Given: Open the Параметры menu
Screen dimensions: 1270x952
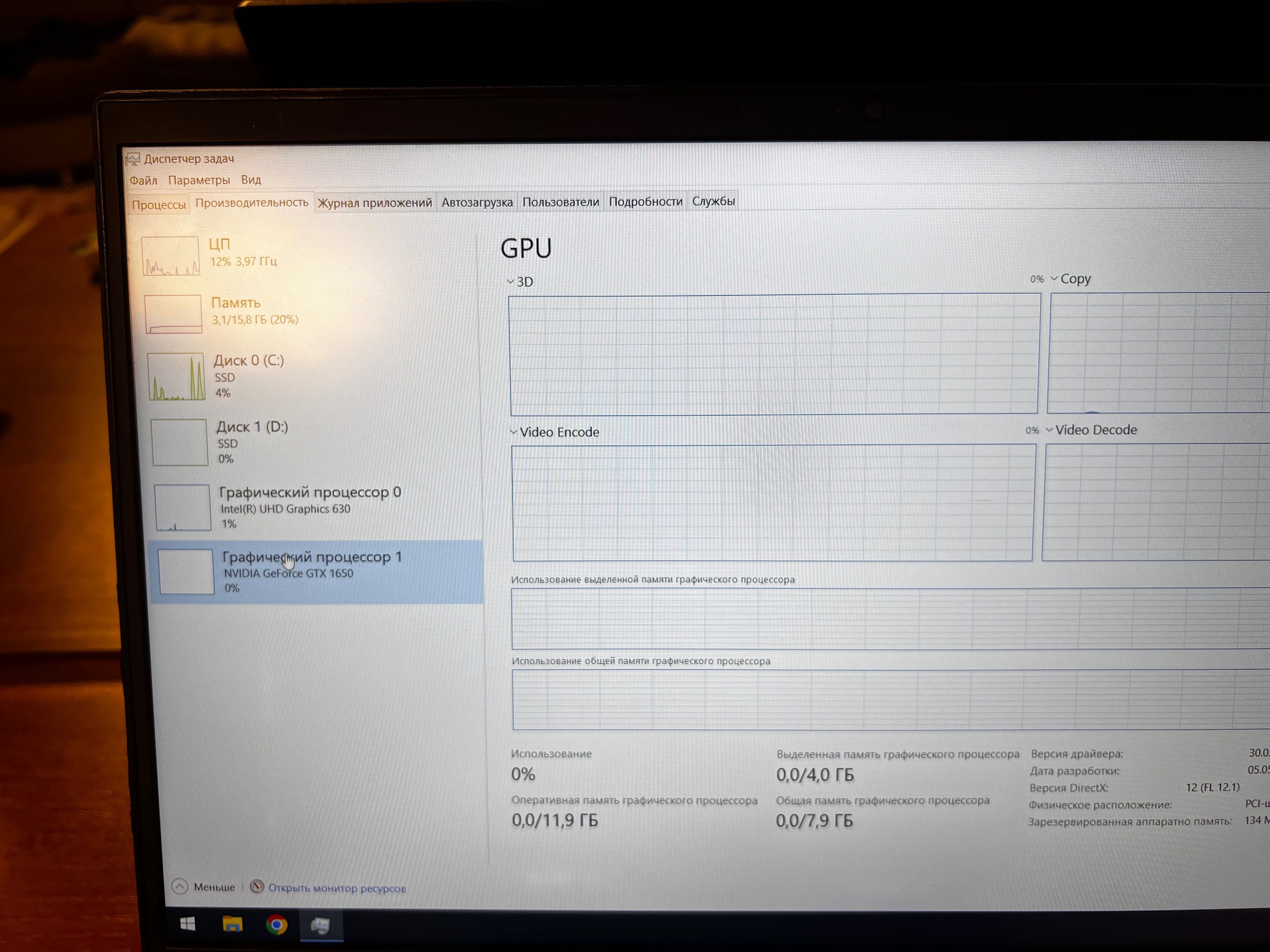Looking at the screenshot, I should 199,180.
